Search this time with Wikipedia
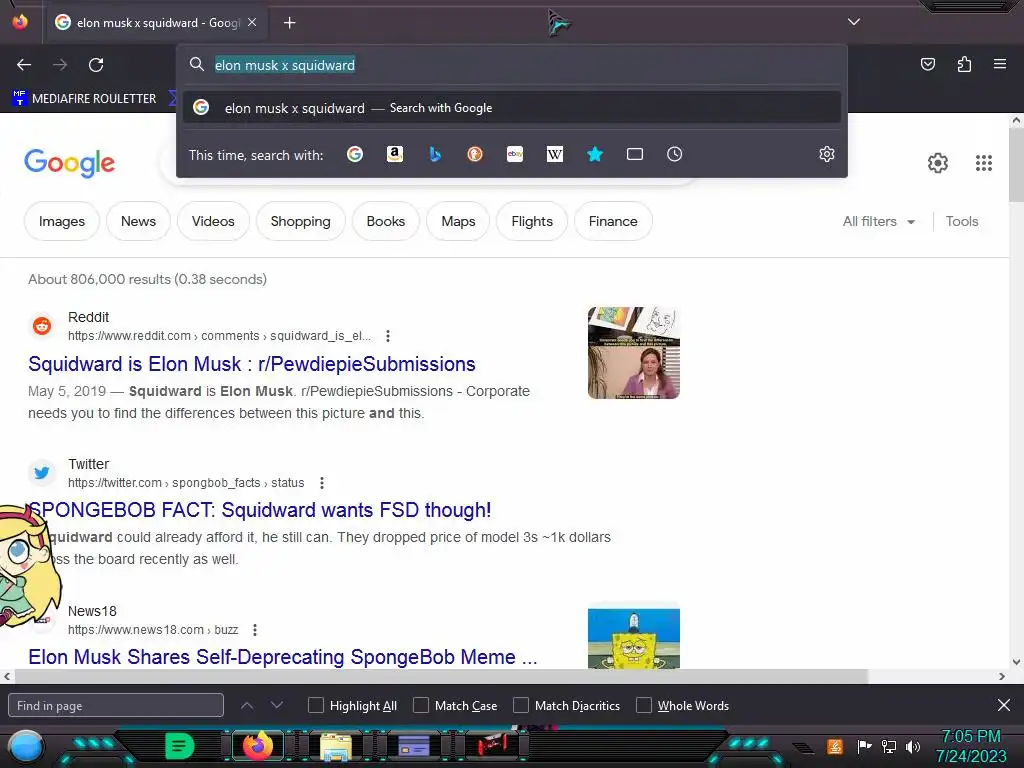The width and height of the screenshot is (1024, 768). click(x=554, y=154)
